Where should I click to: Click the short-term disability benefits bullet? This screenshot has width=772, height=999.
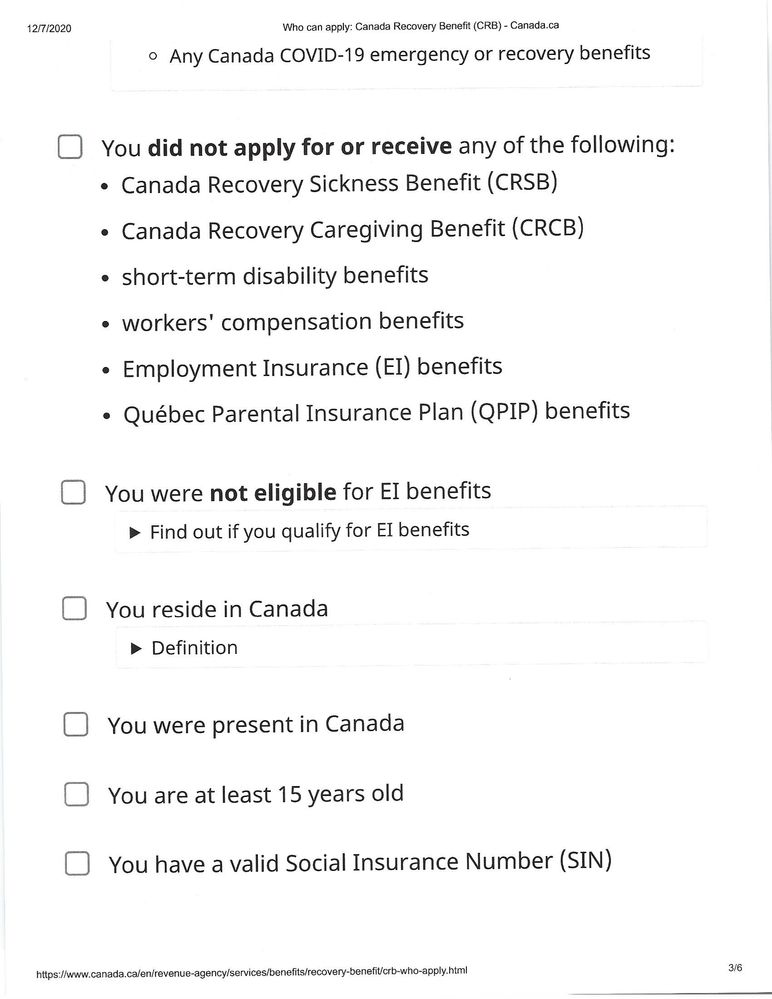[275, 276]
